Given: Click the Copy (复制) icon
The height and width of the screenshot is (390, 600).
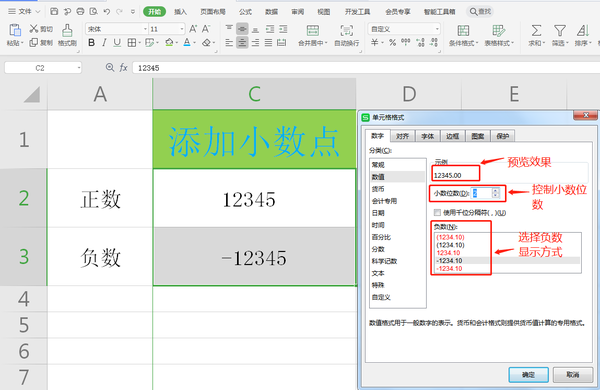Looking at the screenshot, I should click(x=34, y=42).
